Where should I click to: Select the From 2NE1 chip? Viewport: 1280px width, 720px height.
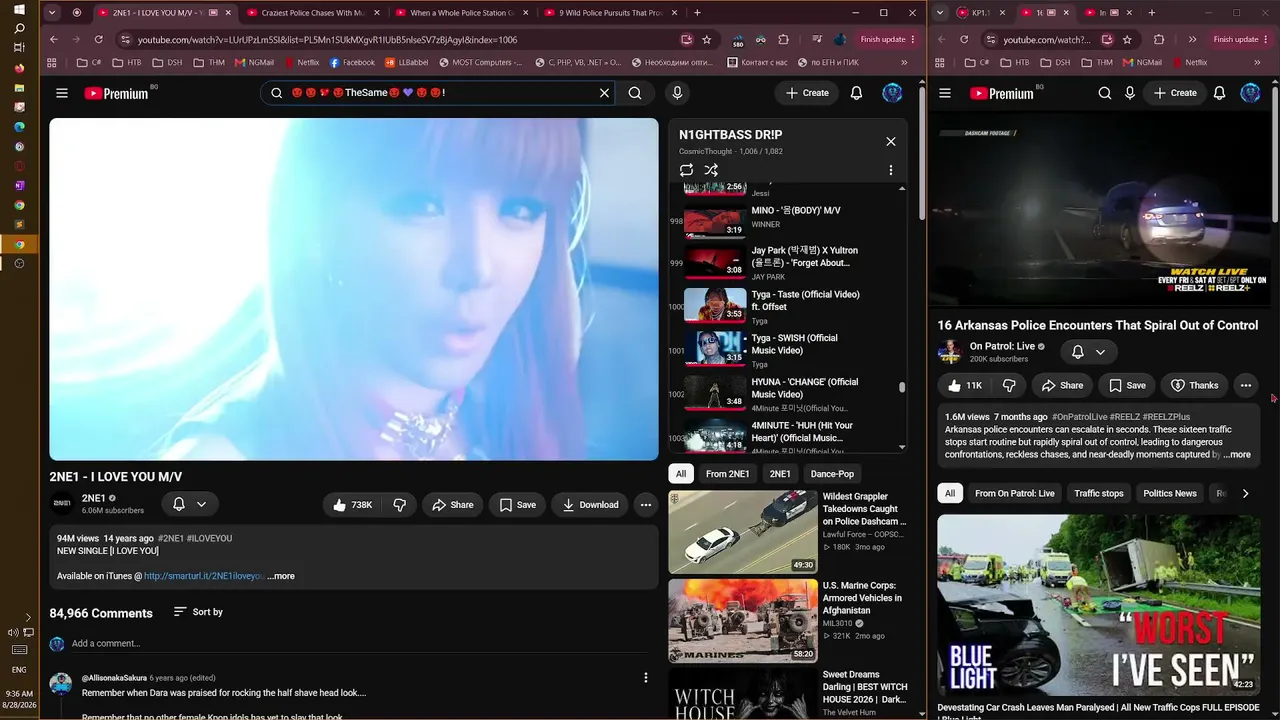click(727, 474)
